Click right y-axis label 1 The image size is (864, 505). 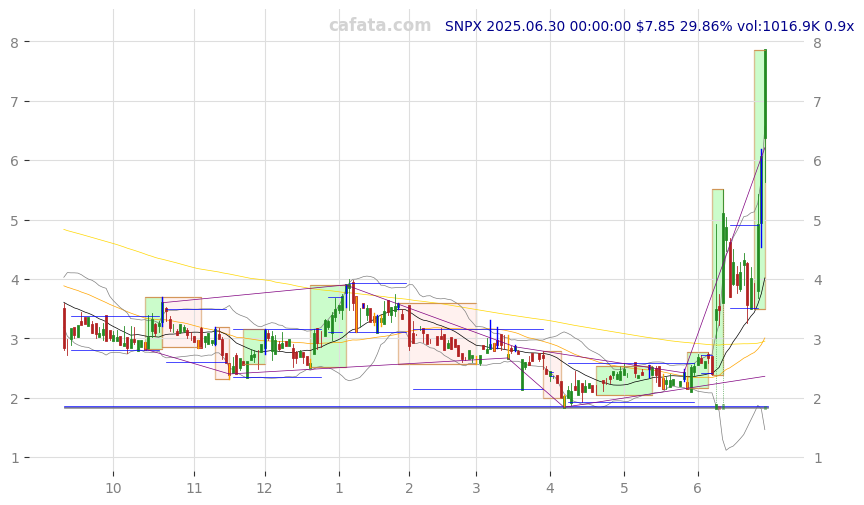(817, 458)
